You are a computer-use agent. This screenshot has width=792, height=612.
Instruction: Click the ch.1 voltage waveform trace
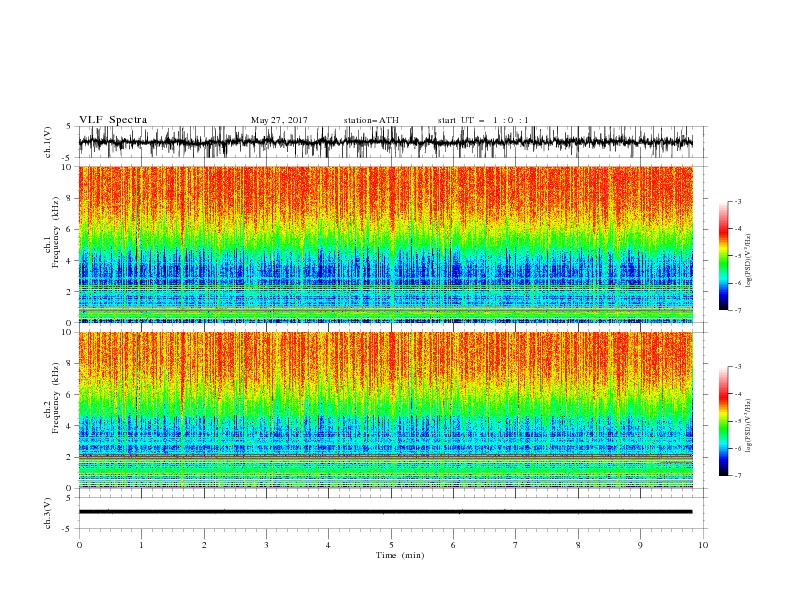click(385, 142)
